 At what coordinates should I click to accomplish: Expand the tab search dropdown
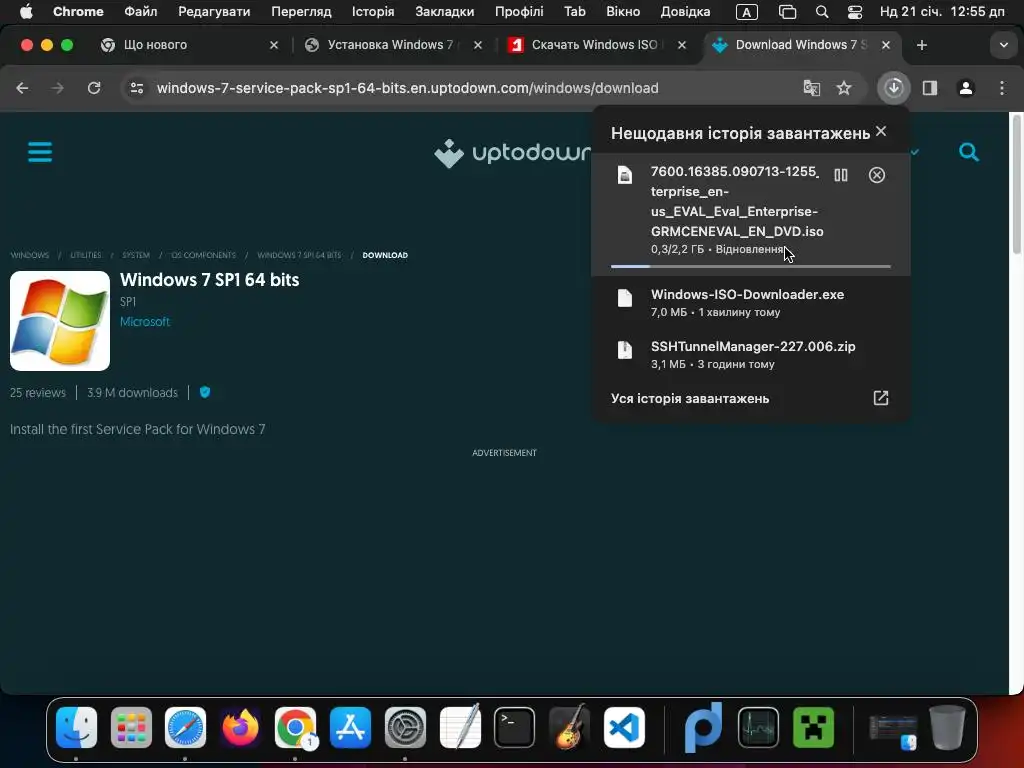coord(1003,45)
